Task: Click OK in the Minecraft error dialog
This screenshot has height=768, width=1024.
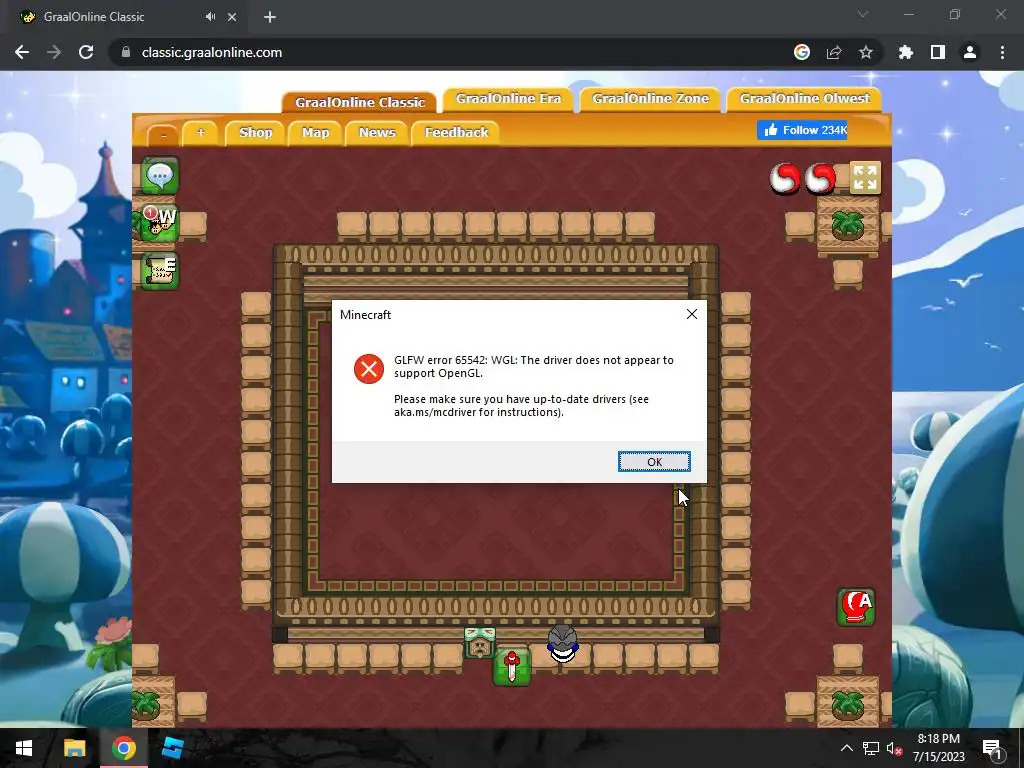Action: coord(654,462)
